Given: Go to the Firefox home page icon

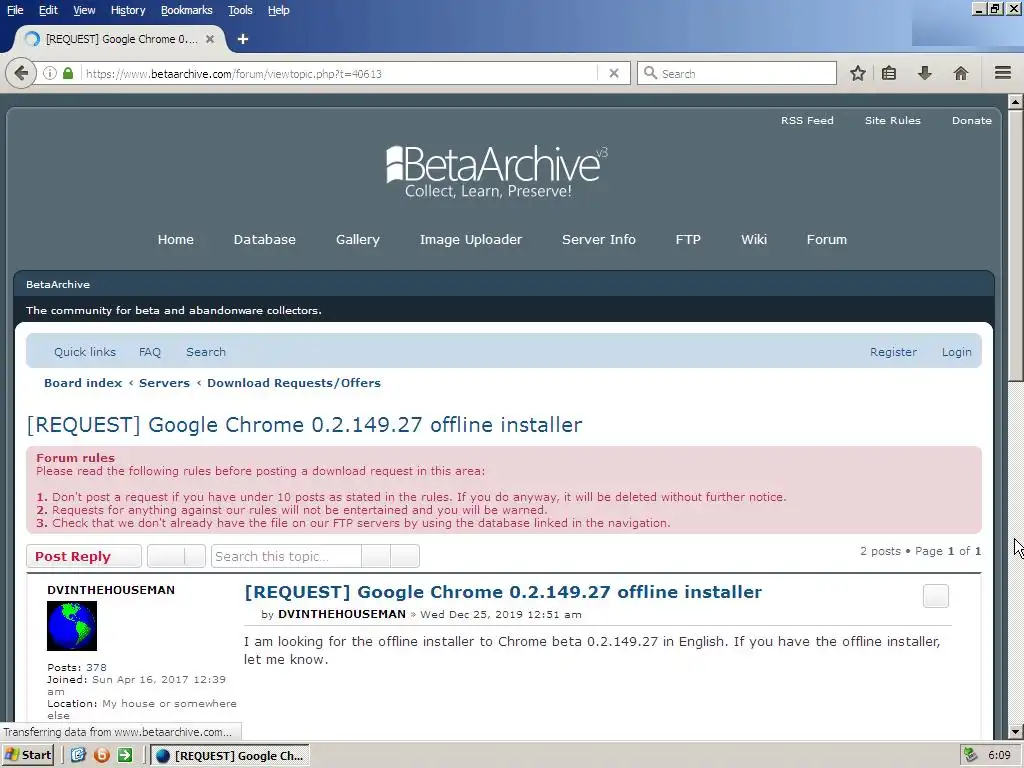Looking at the screenshot, I should coord(961,73).
